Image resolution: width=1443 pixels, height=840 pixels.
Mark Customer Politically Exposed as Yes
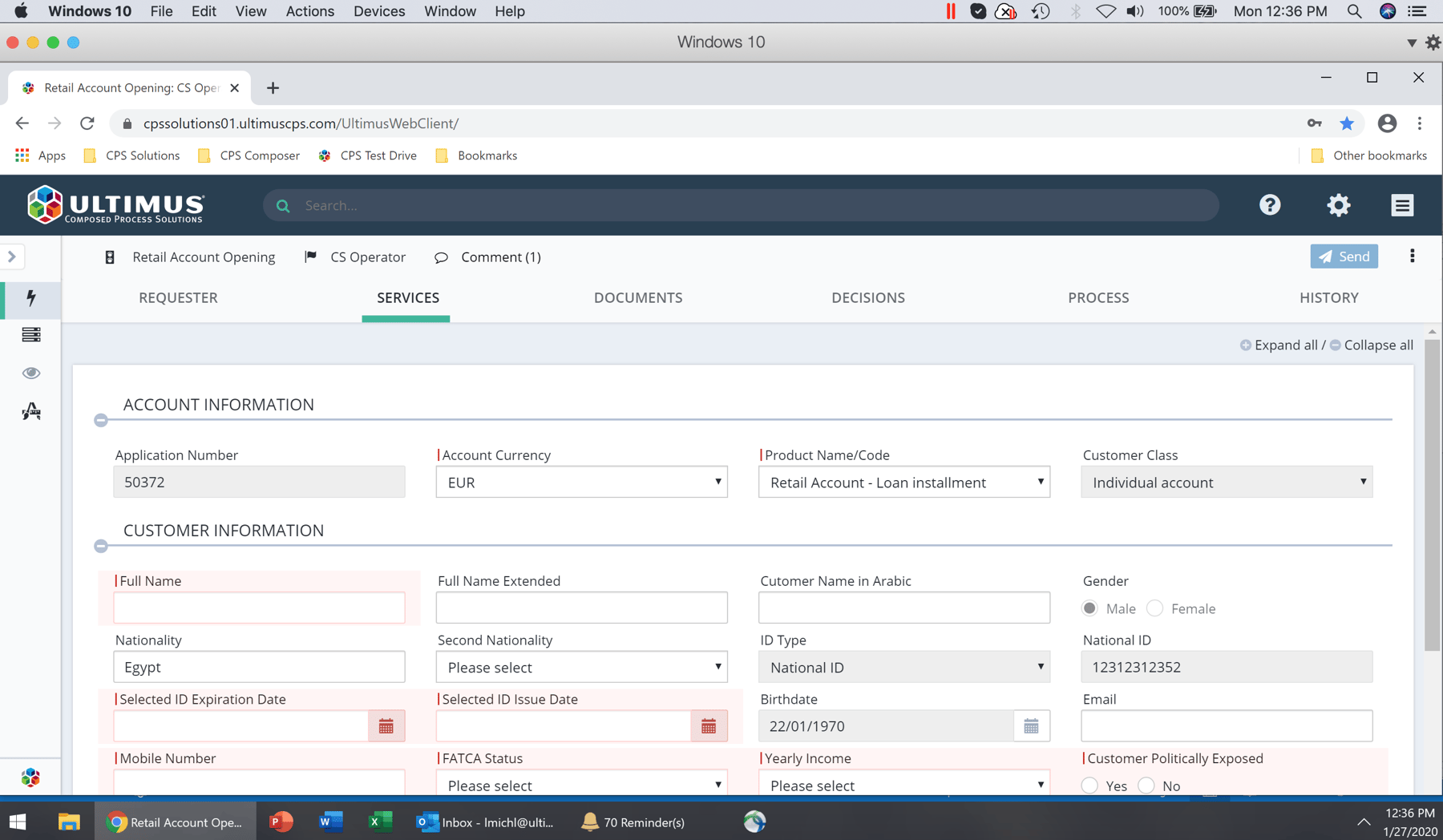point(1089,785)
